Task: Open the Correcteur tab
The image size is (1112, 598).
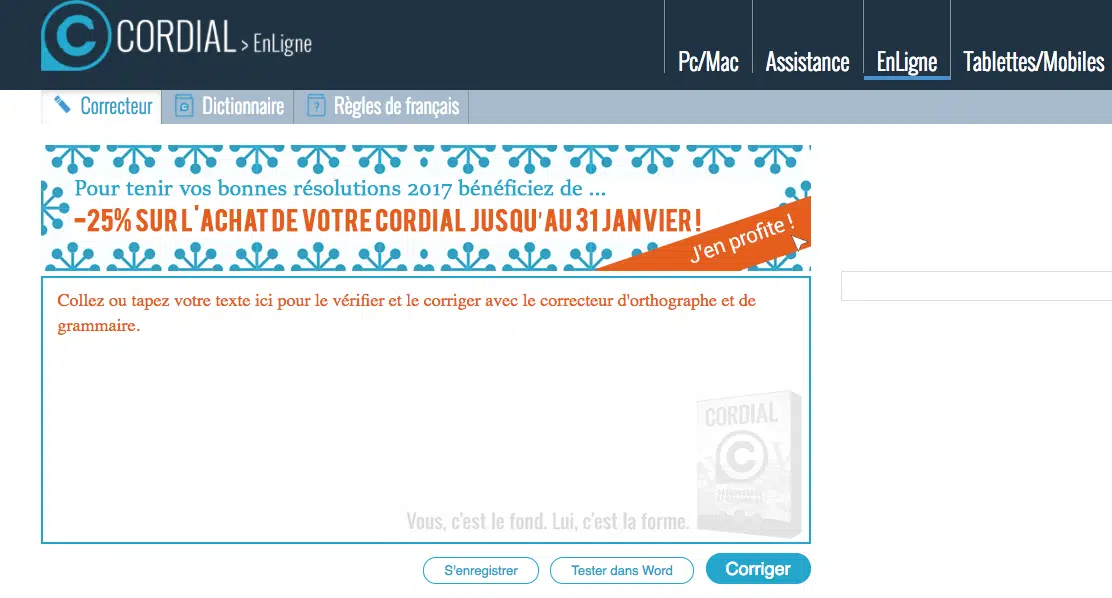Action: 101,106
